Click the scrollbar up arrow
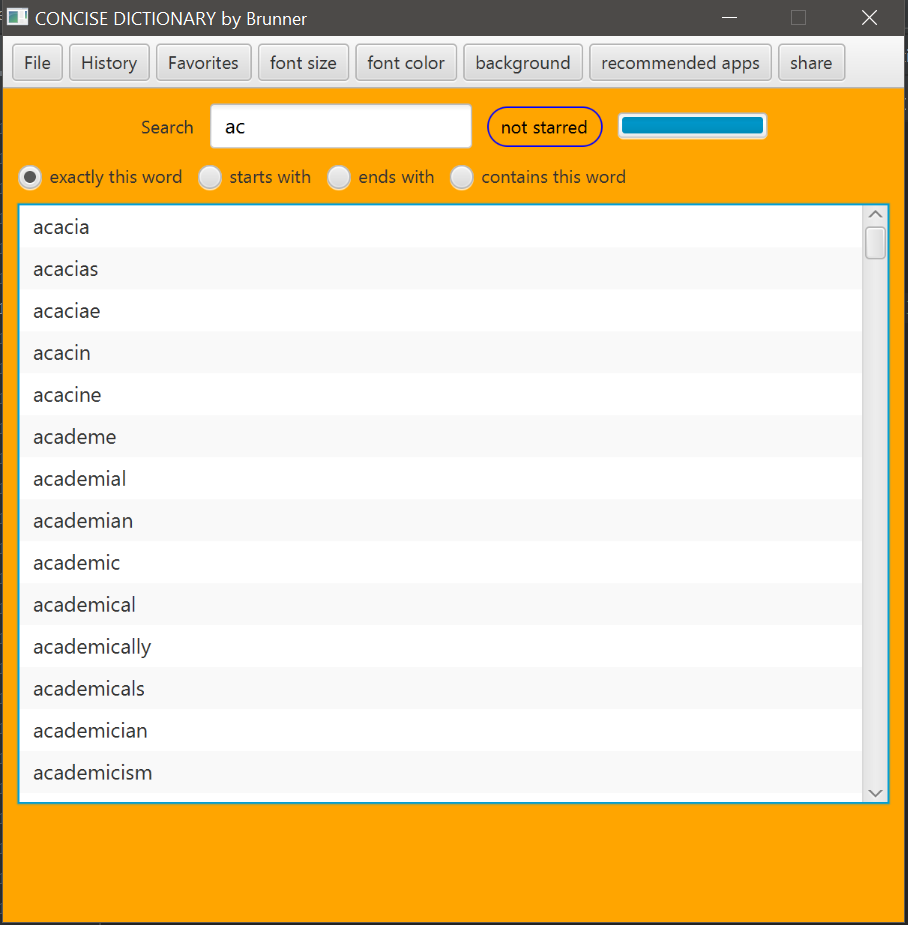 [x=876, y=214]
